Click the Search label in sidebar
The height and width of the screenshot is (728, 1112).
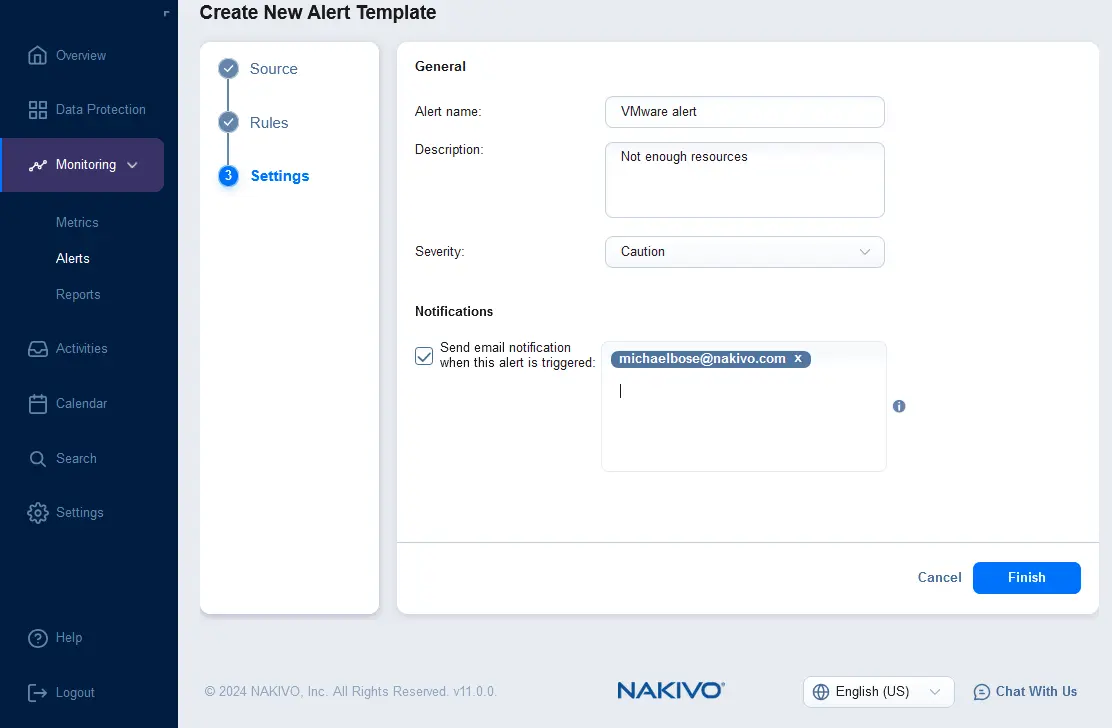click(x=76, y=459)
